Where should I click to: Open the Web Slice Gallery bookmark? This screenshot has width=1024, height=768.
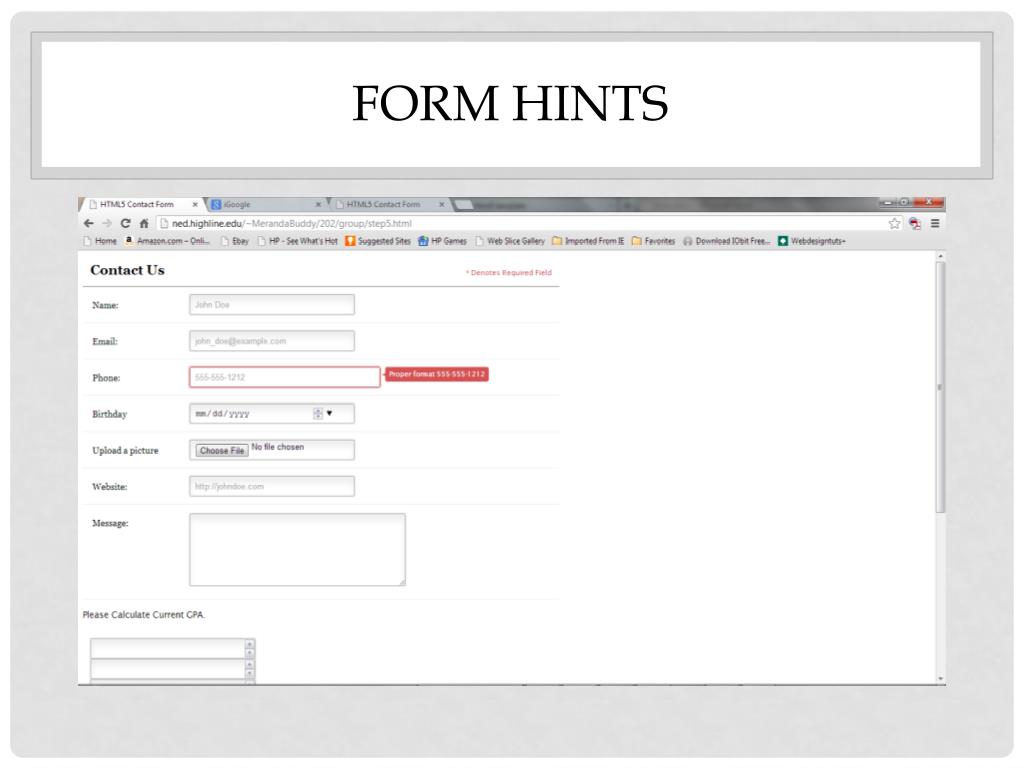510,241
